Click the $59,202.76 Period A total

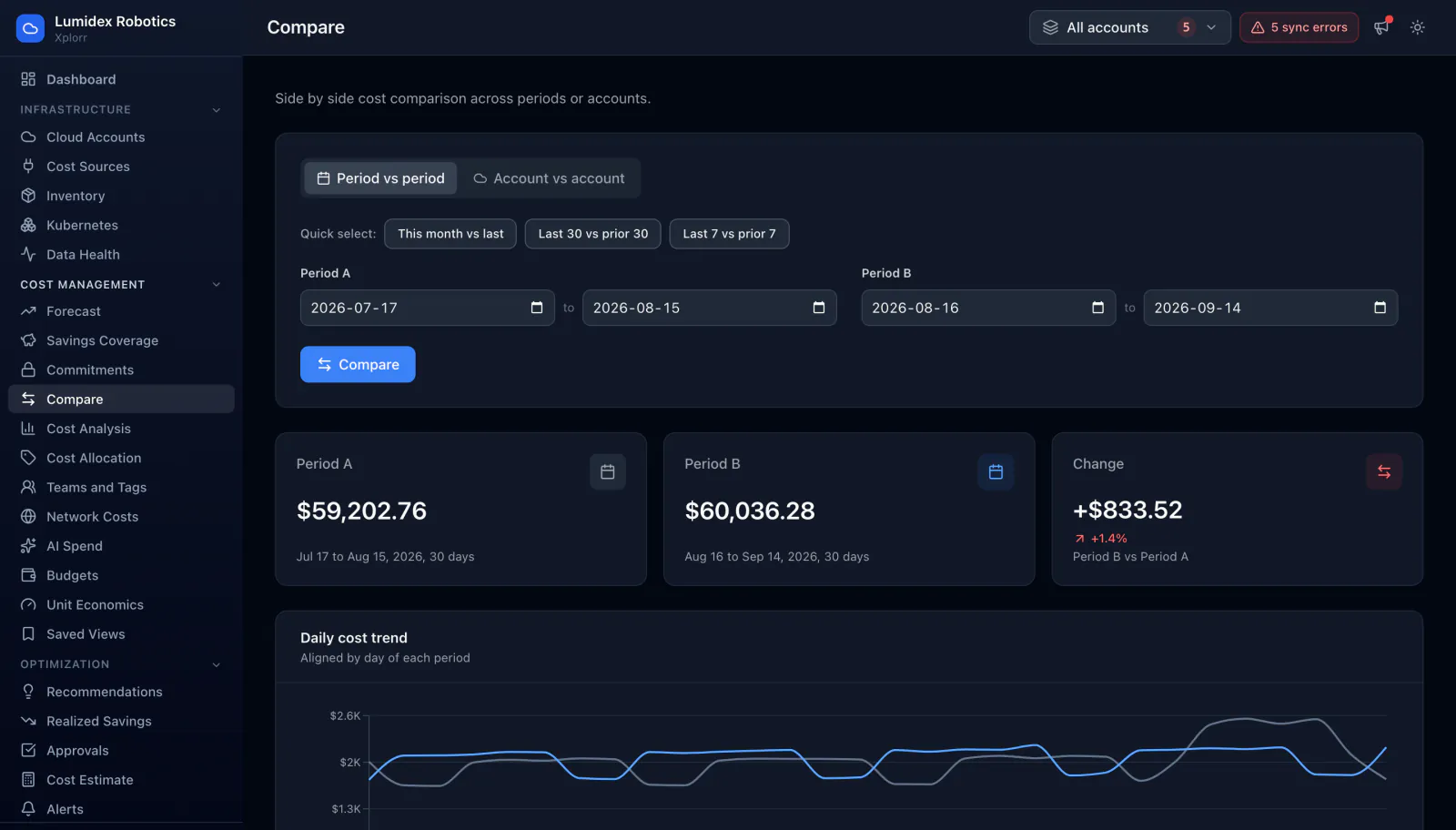[361, 511]
